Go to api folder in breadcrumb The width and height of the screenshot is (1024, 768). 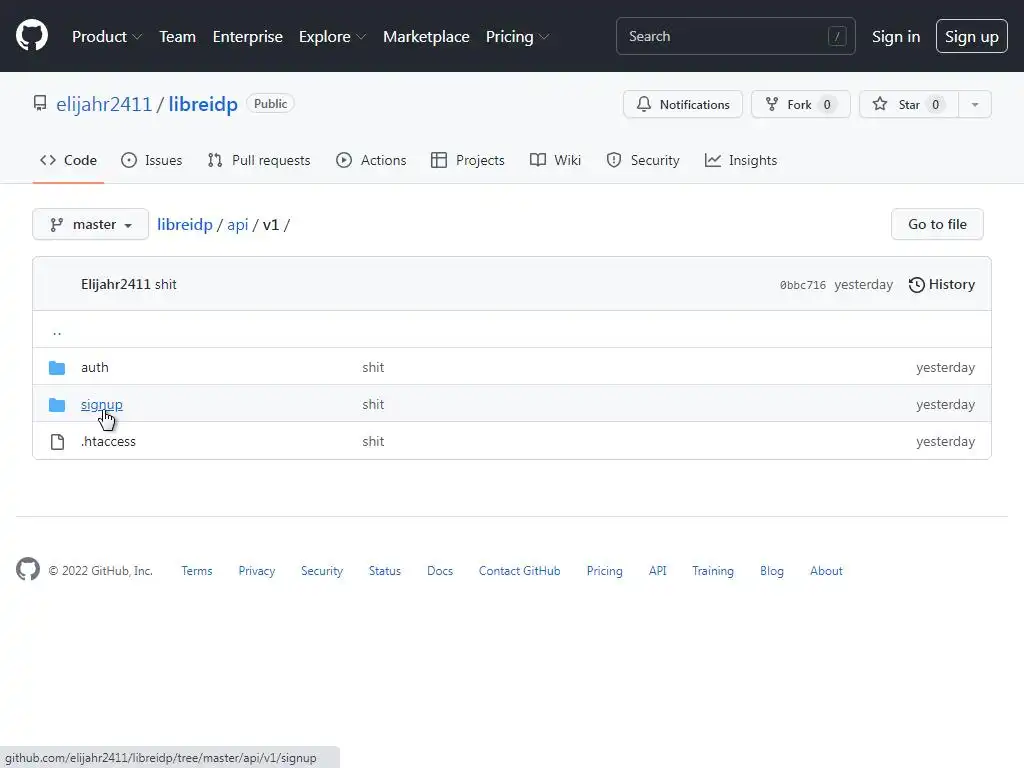238,225
